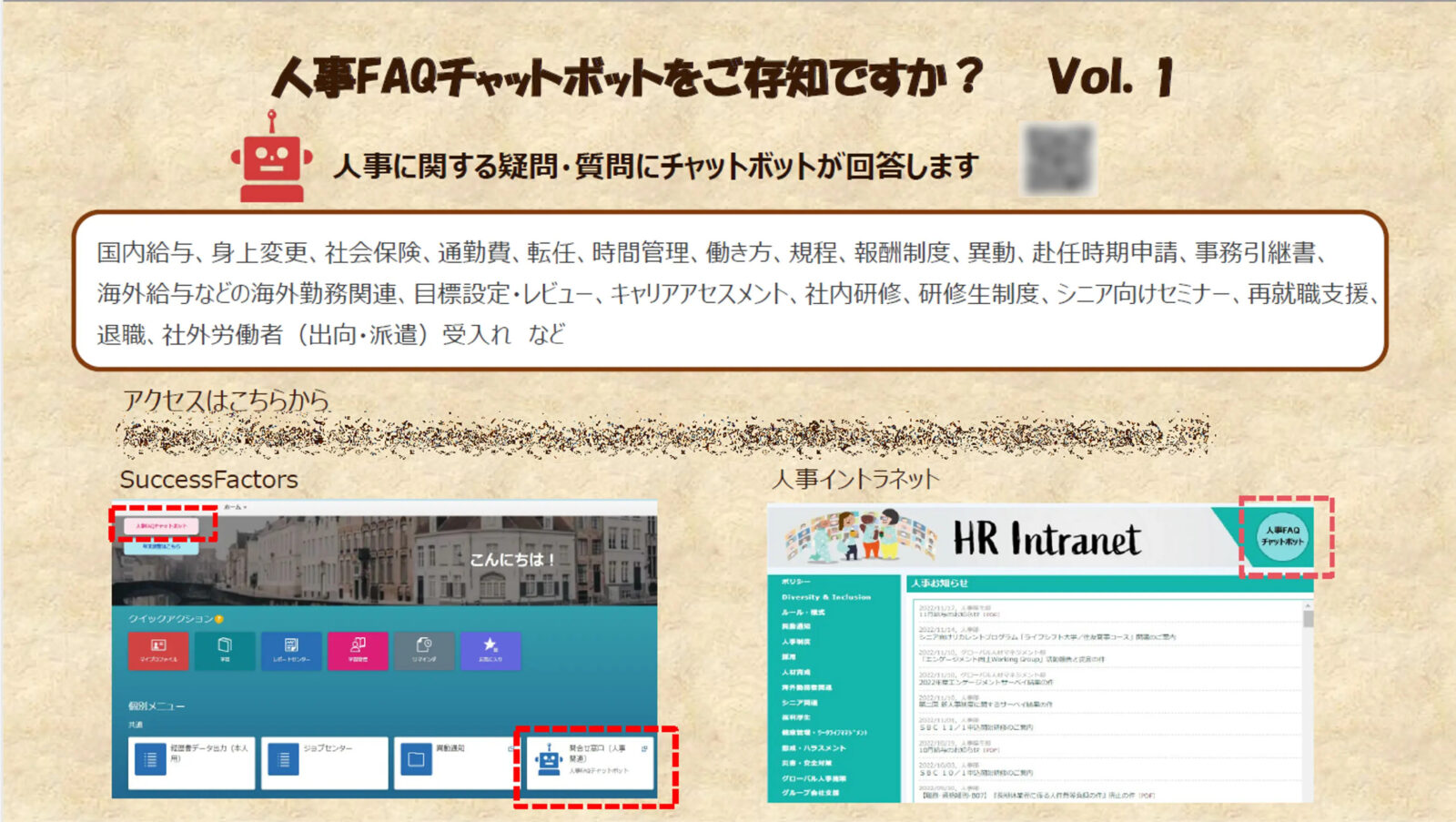Click the external link icon on 問合せ窓口 card

point(644,748)
